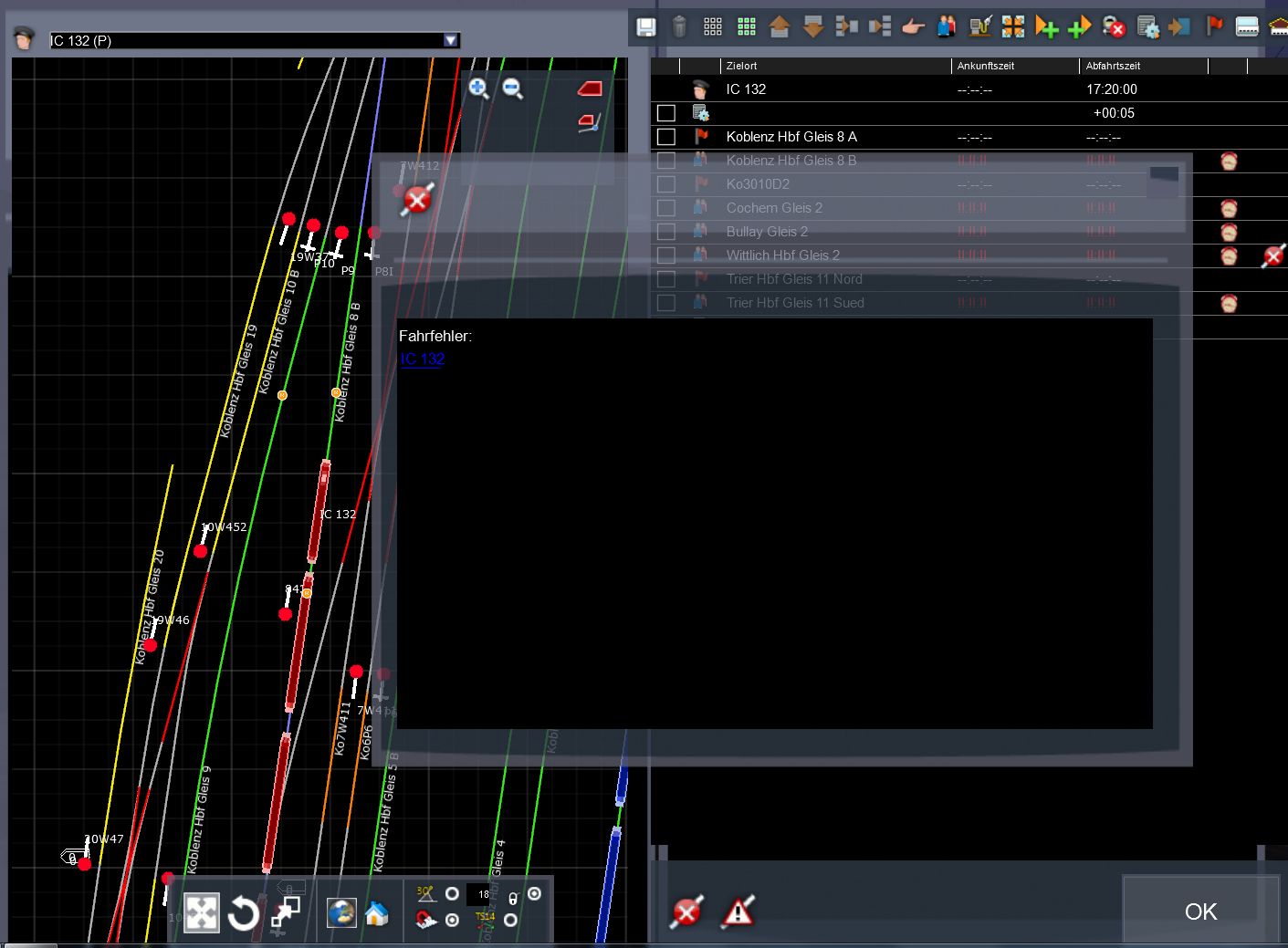Screen dimensions: 1288x948
Task: Click the pointing hand instruction icon
Action: (x=913, y=27)
